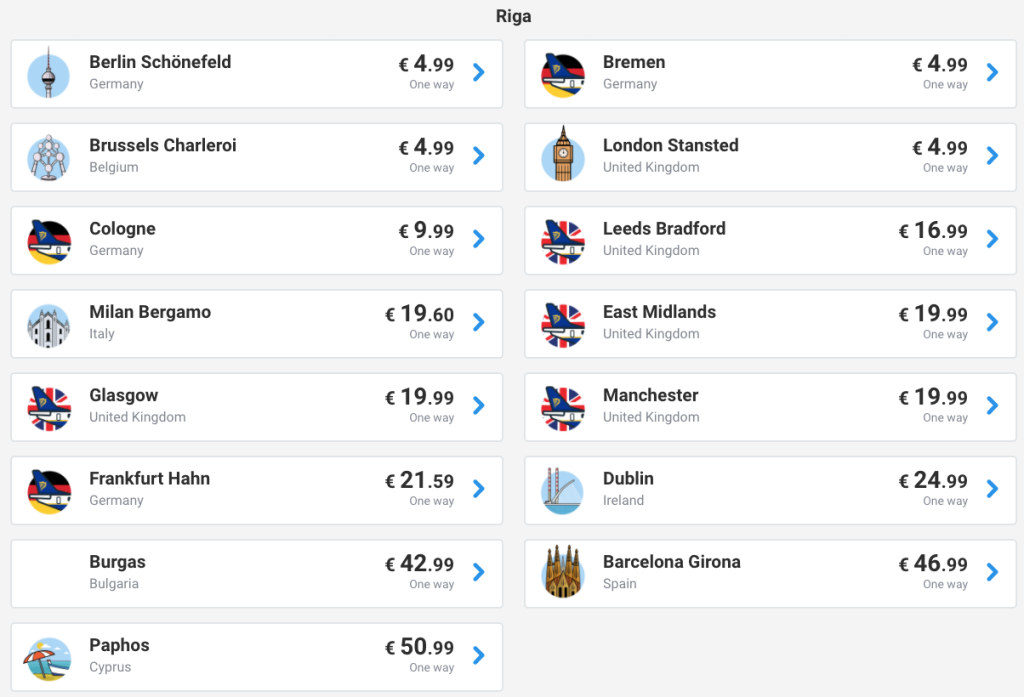Click the Big Ben icon for London Stansted
Viewport: 1024px width, 697px height.
562,155
